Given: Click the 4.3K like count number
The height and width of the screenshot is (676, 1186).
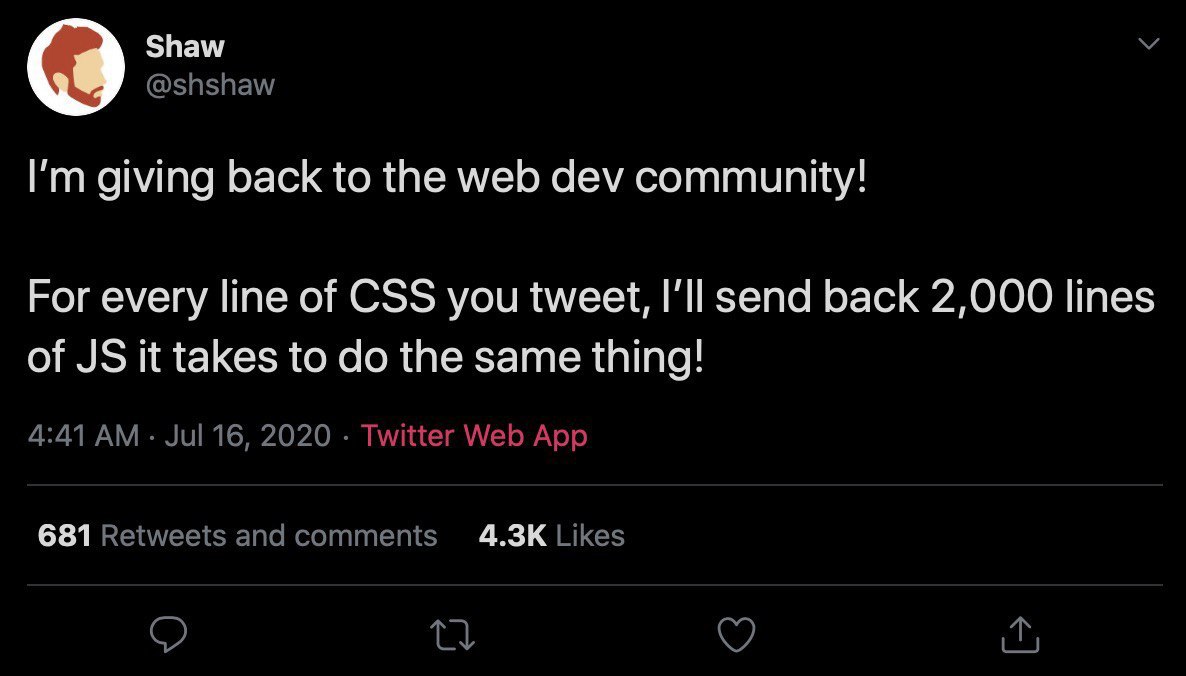Looking at the screenshot, I should pos(512,535).
